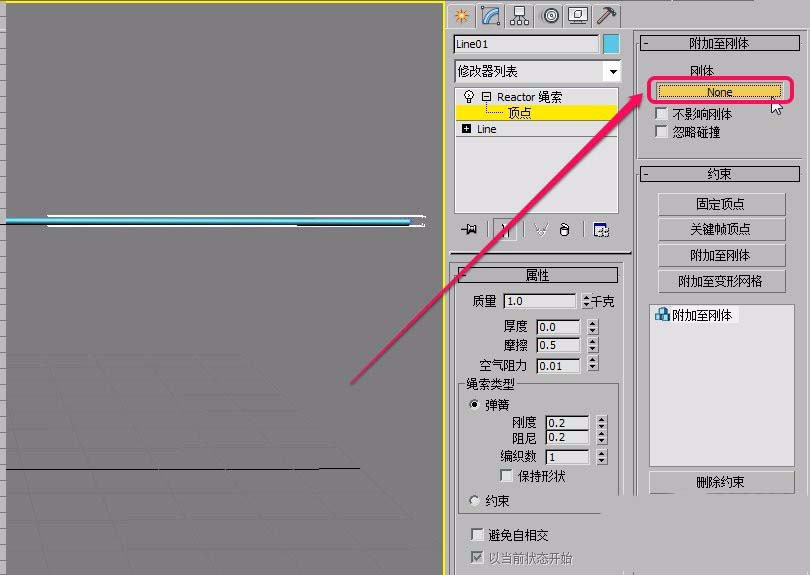
Task: Open the Display panel tab
Action: pos(578,16)
